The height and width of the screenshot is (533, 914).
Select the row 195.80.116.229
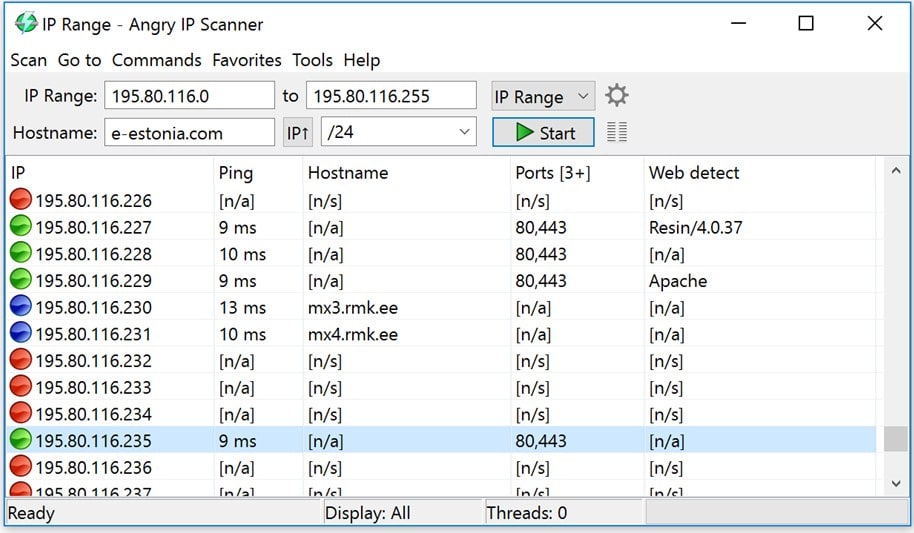pyautogui.click(x=441, y=280)
